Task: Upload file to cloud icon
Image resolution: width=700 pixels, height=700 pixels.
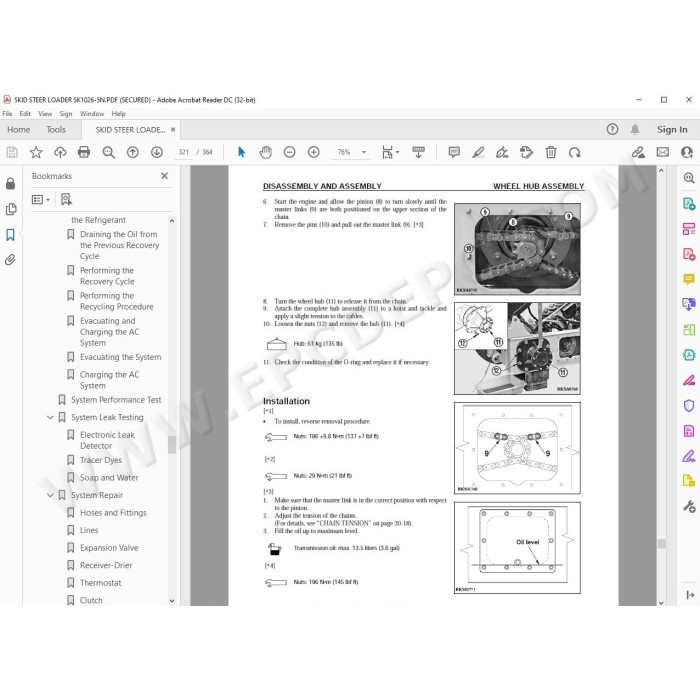Action: 60,153
